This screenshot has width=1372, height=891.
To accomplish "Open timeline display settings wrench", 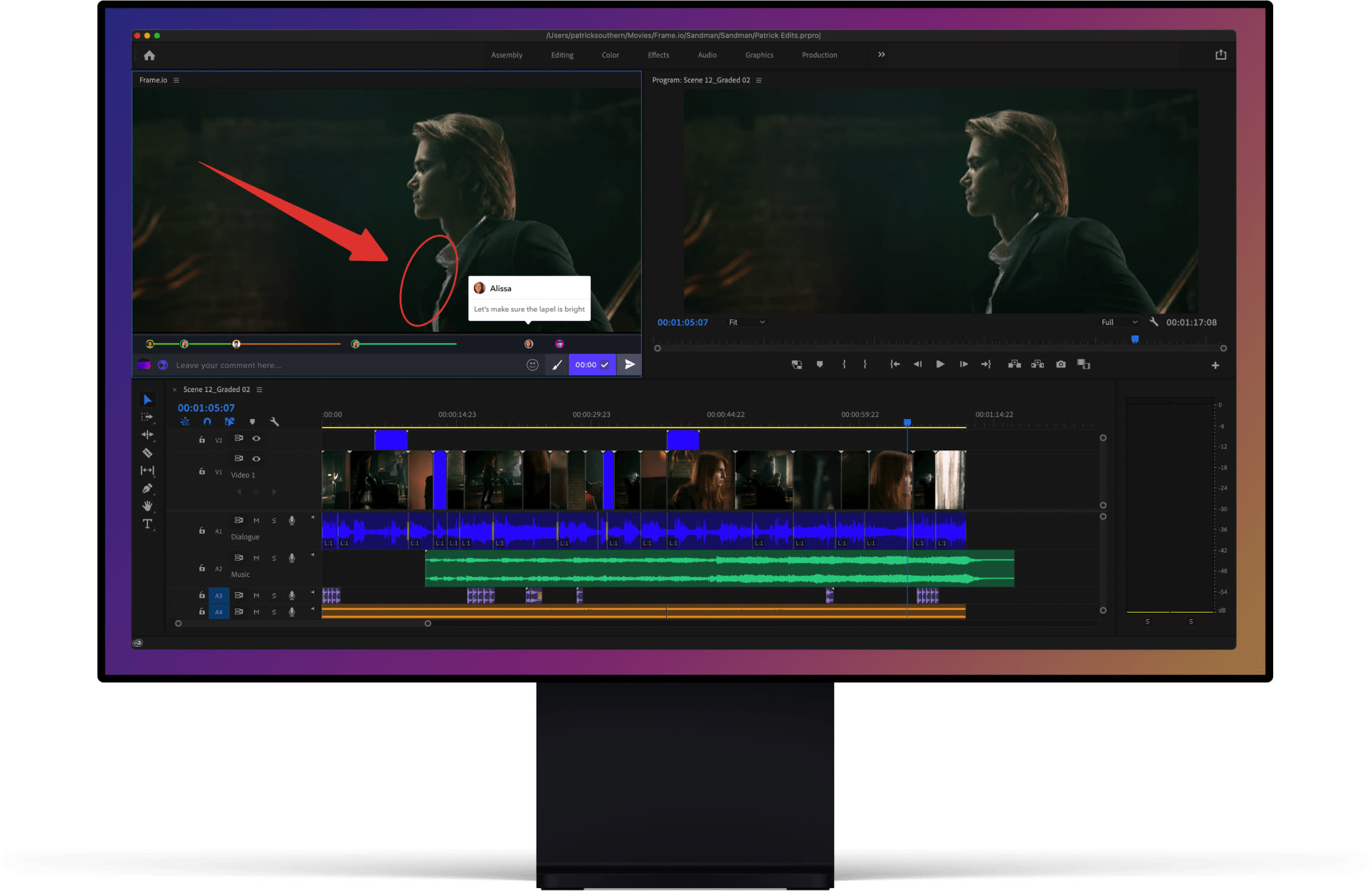I will [x=275, y=422].
